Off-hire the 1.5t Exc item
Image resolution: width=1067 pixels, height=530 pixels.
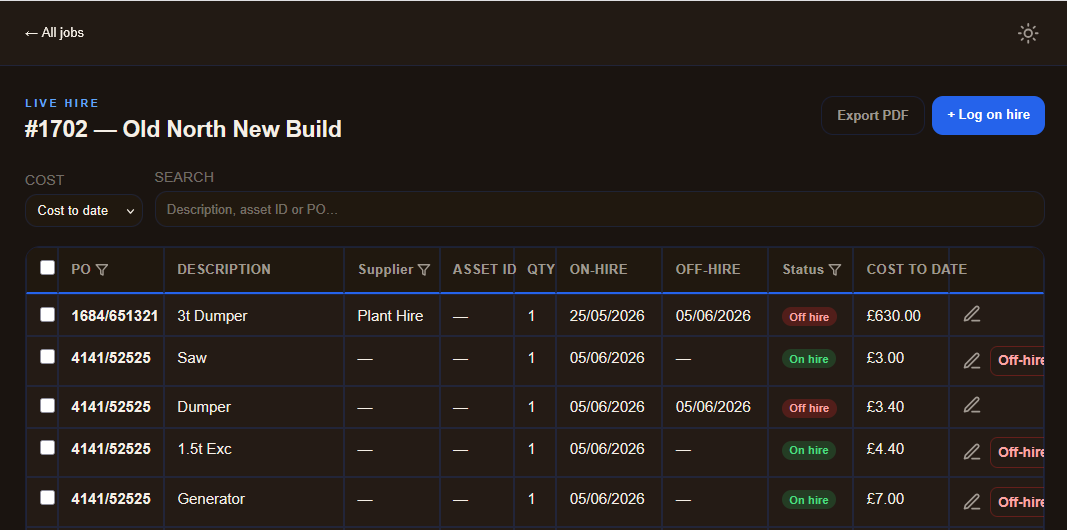point(1018,452)
